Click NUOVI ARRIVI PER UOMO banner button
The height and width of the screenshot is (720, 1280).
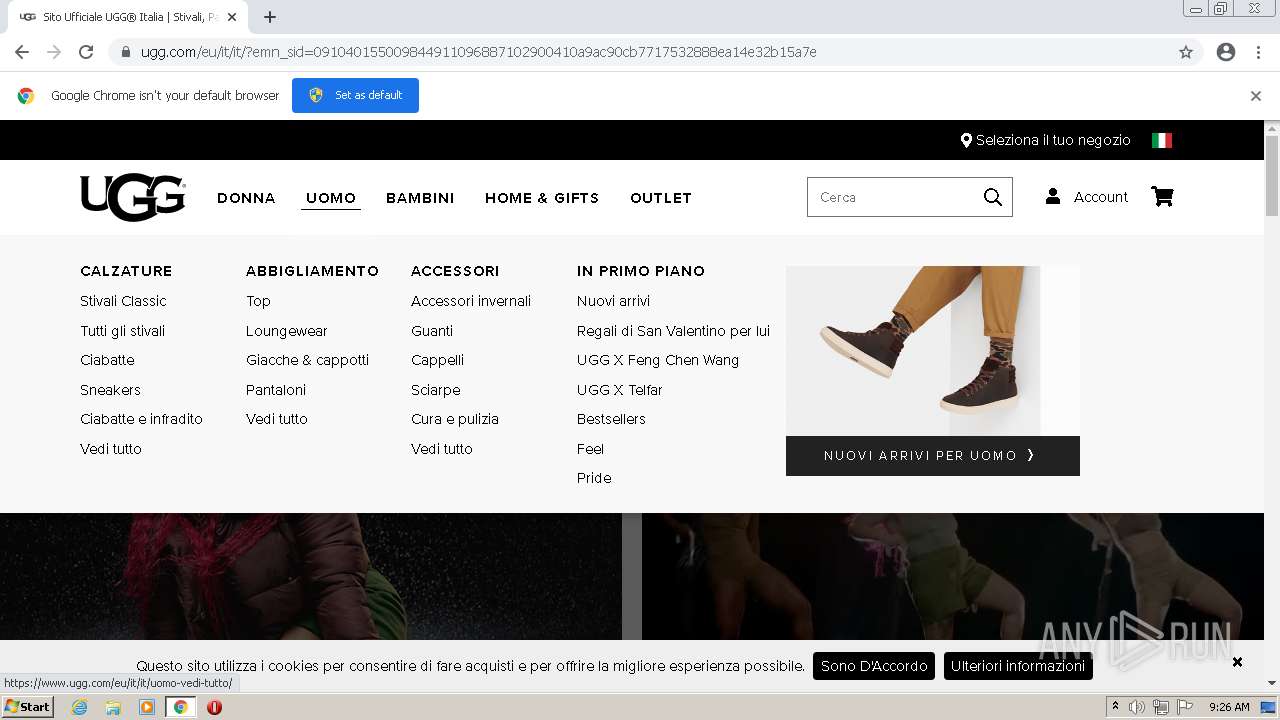933,456
